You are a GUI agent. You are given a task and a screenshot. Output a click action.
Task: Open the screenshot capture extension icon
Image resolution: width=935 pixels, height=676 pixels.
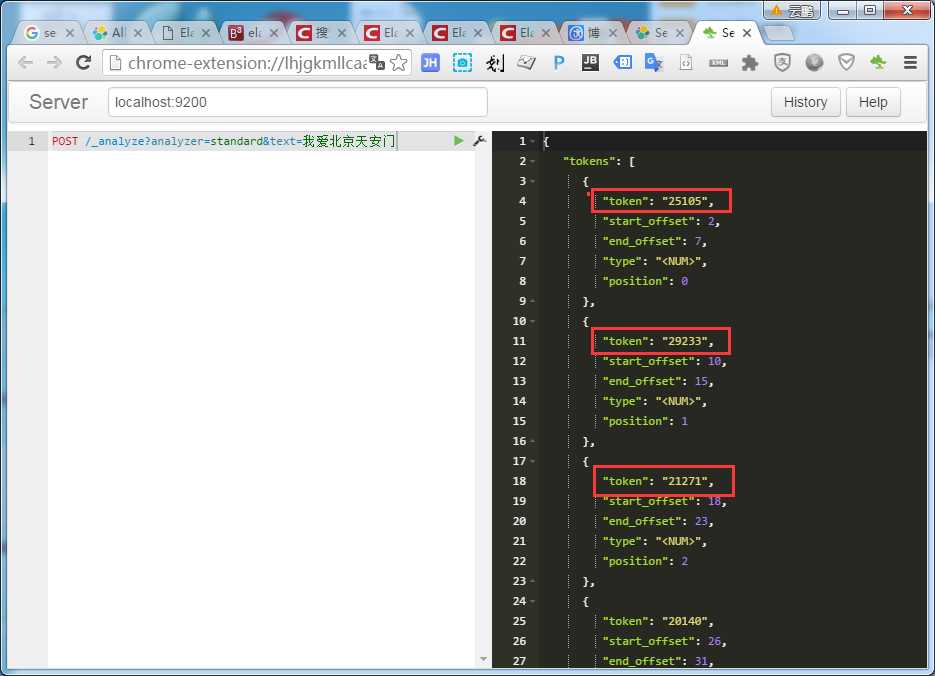462,63
